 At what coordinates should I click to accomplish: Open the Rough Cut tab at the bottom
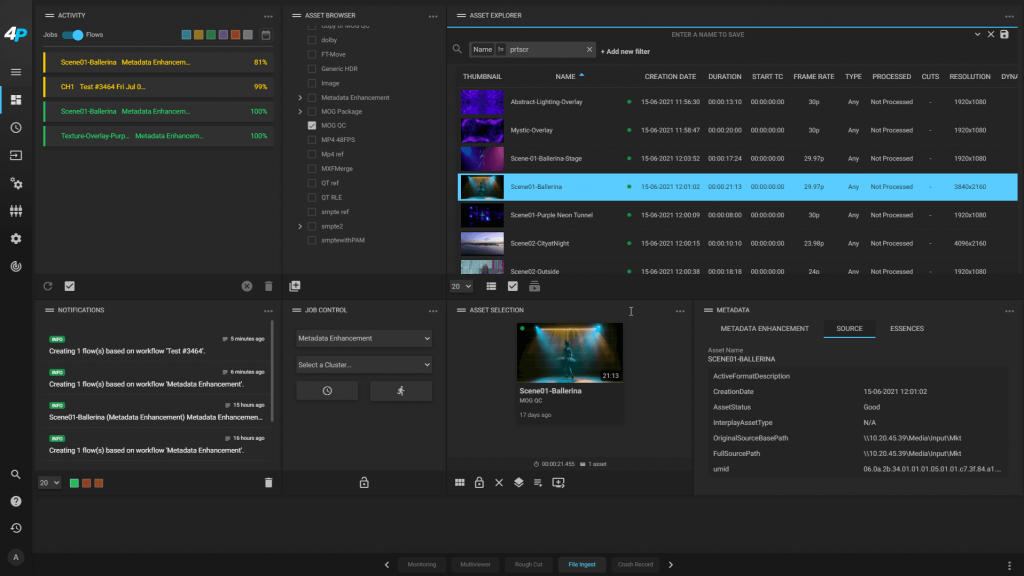pyautogui.click(x=528, y=564)
